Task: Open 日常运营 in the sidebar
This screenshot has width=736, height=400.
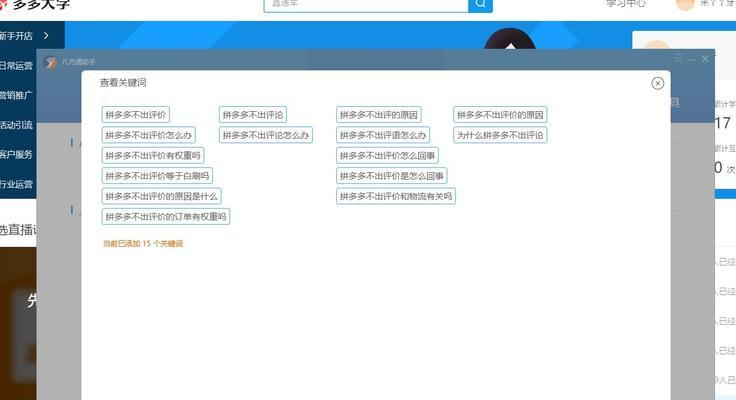Action: 16,66
